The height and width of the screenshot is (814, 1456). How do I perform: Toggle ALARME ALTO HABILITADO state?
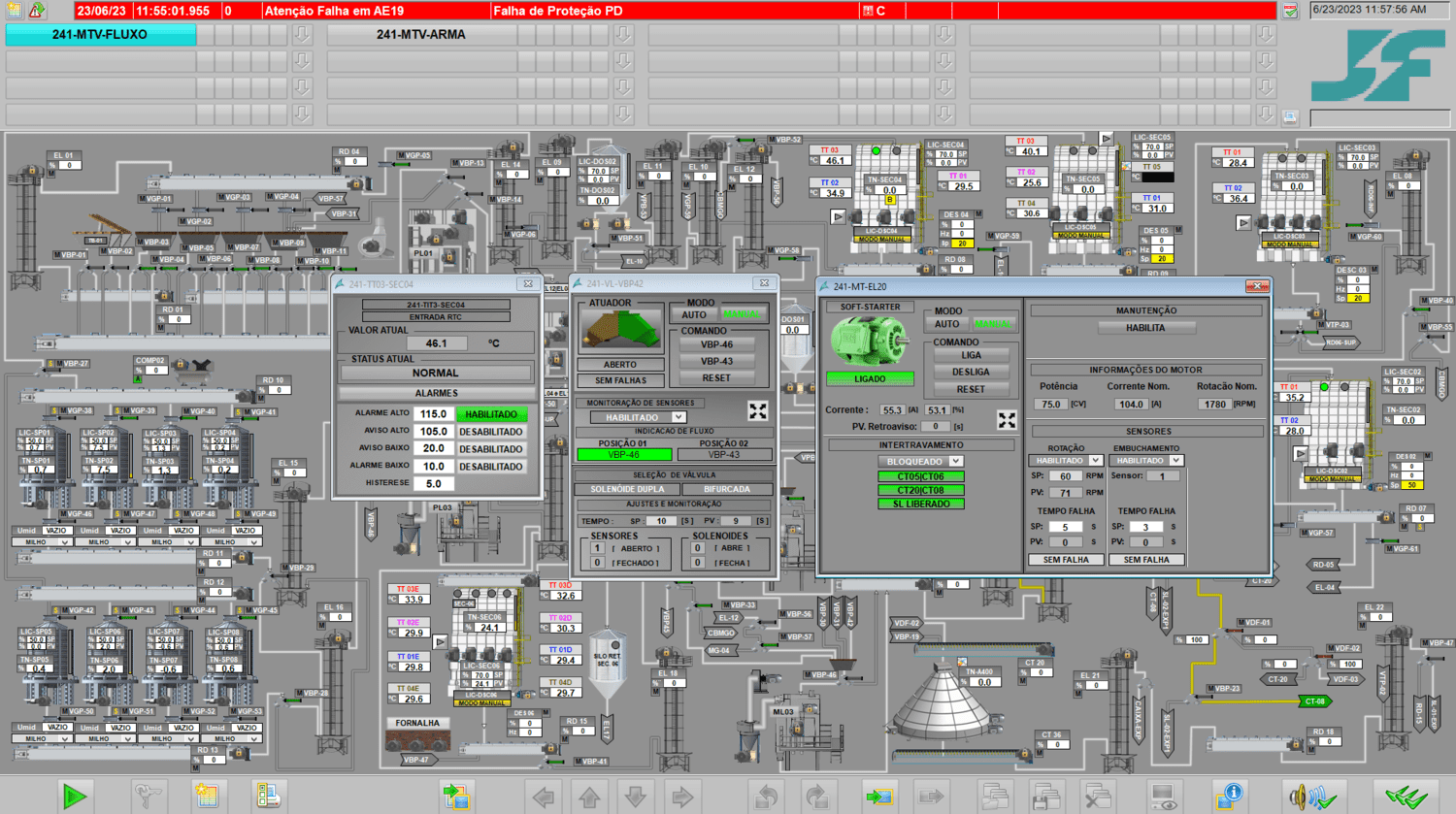491,414
